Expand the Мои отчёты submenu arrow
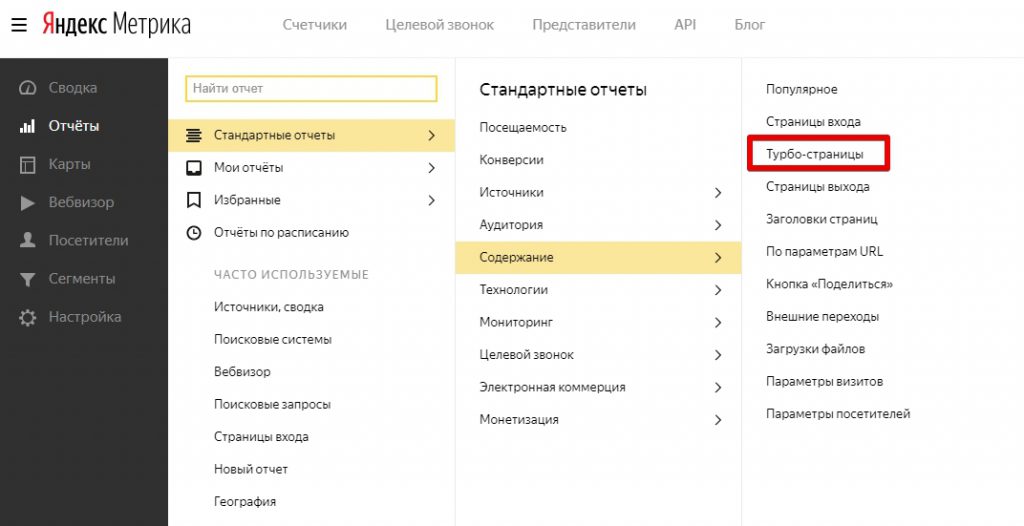Image resolution: width=1024 pixels, height=526 pixels. 431,167
